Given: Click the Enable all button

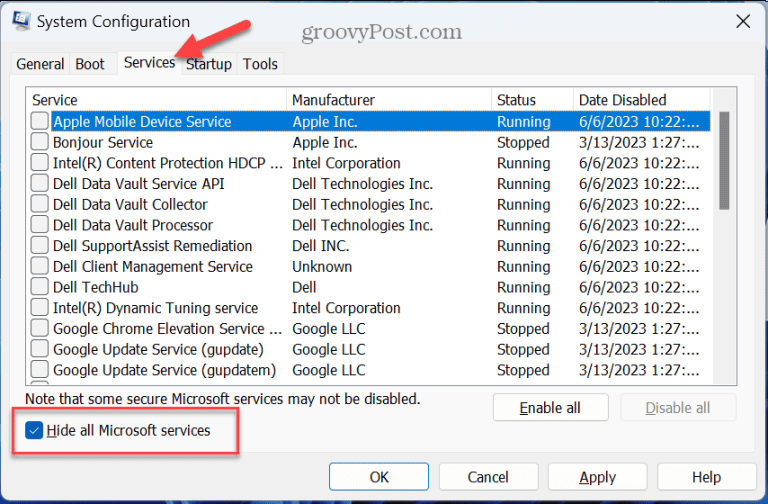Looking at the screenshot, I should pyautogui.click(x=551, y=408).
